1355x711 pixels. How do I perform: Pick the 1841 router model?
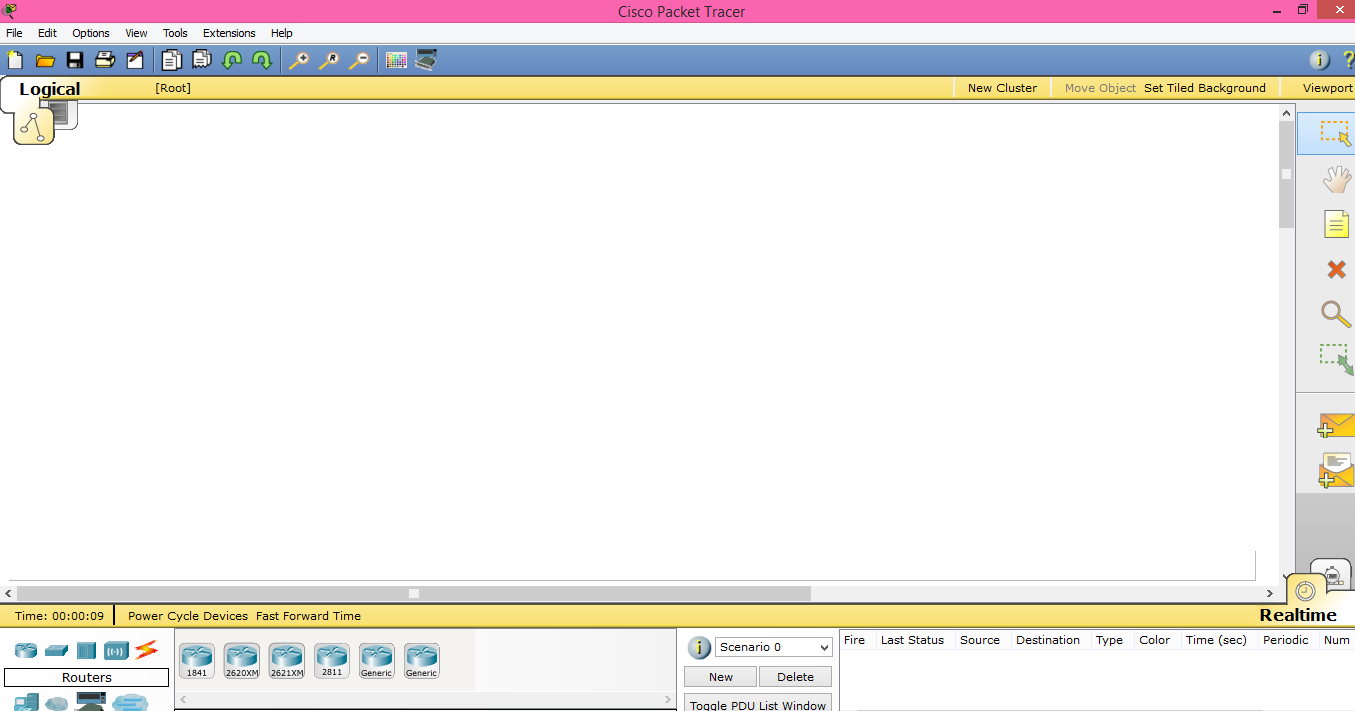click(x=197, y=661)
